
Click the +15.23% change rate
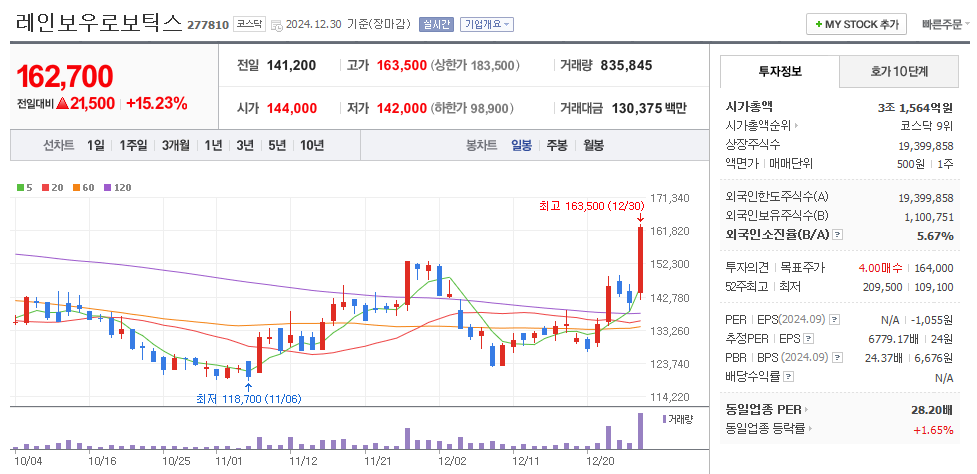(156, 103)
